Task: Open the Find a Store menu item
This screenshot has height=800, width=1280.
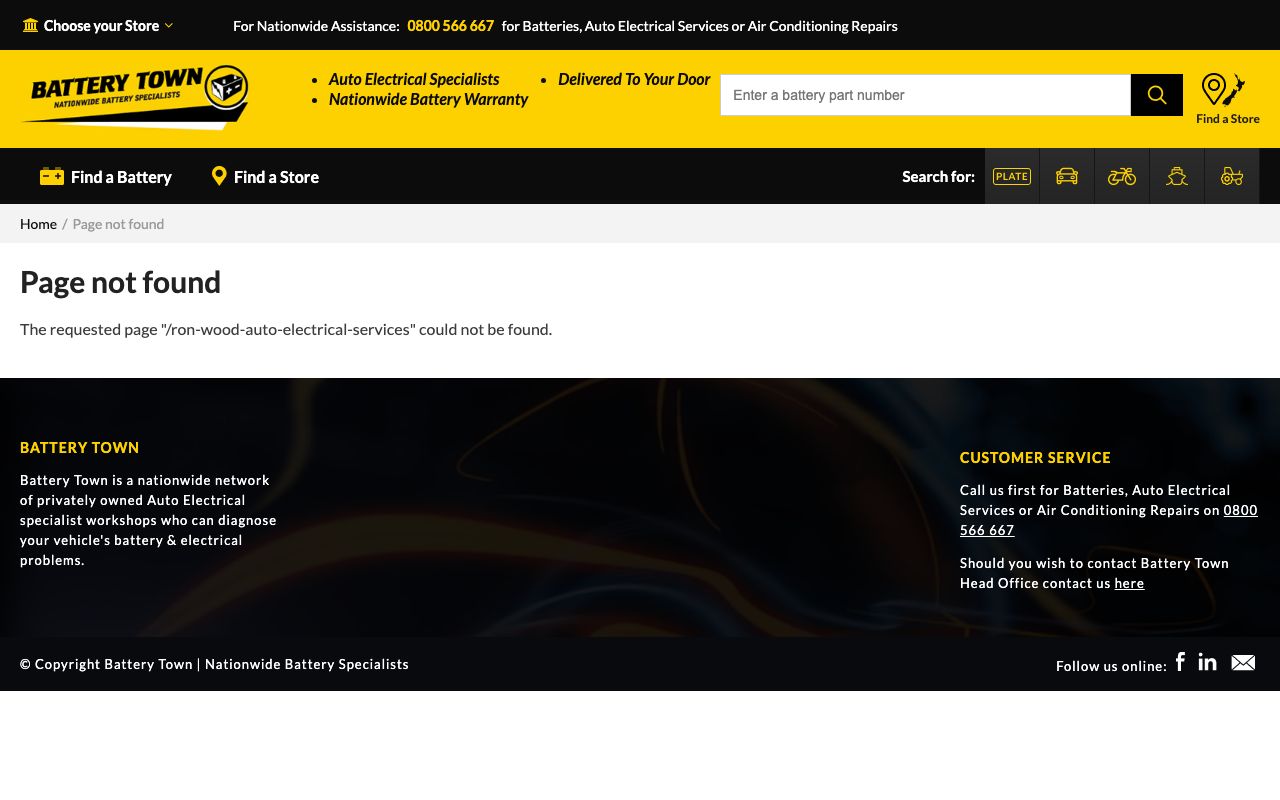Action: [x=265, y=177]
